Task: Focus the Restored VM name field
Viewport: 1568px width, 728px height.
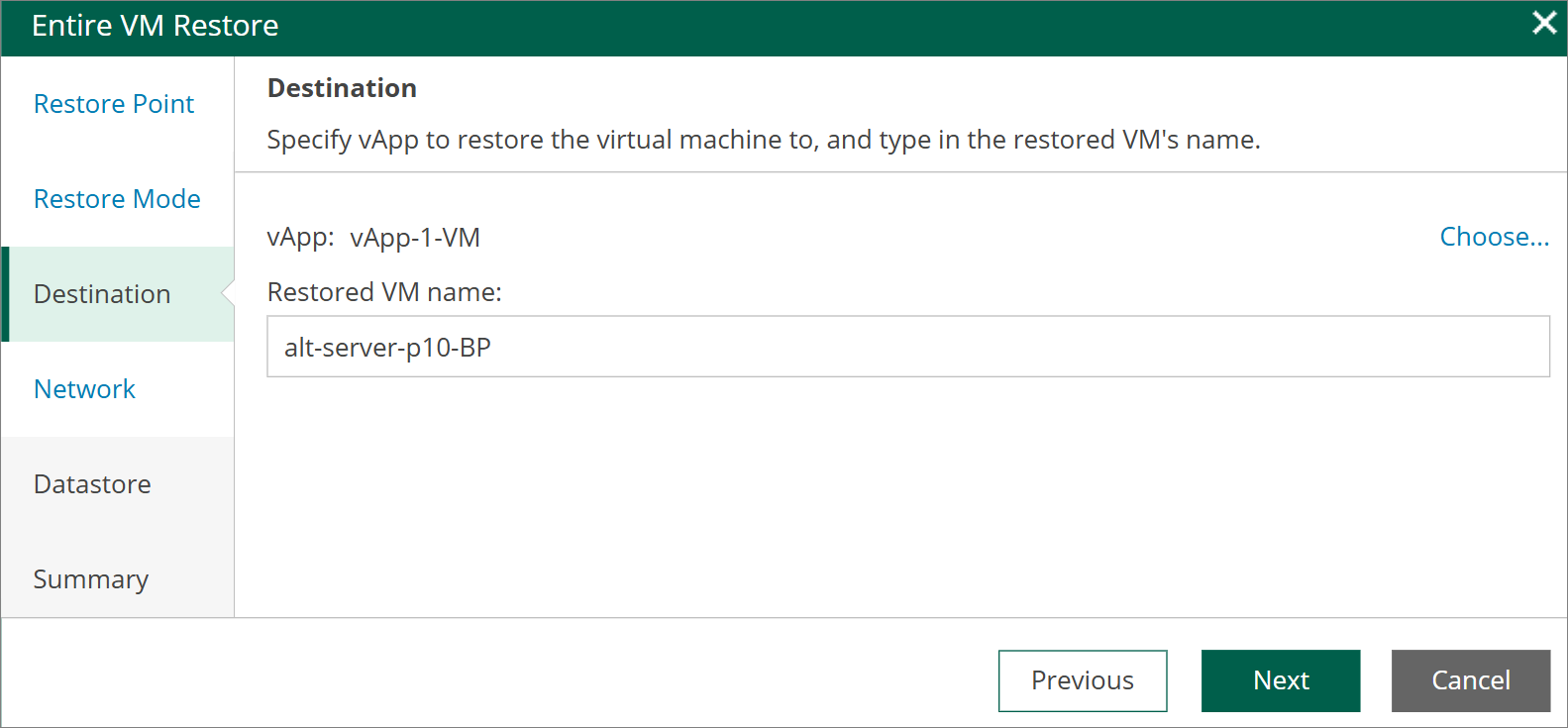Action: click(908, 347)
